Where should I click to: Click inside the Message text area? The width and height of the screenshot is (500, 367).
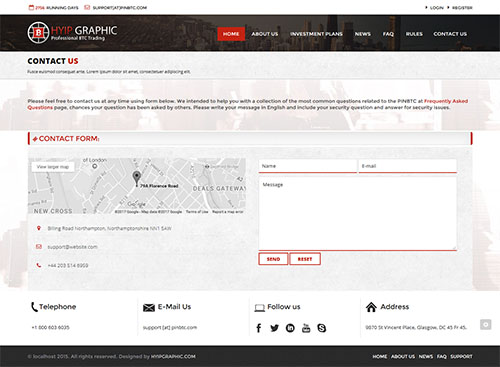[358, 214]
